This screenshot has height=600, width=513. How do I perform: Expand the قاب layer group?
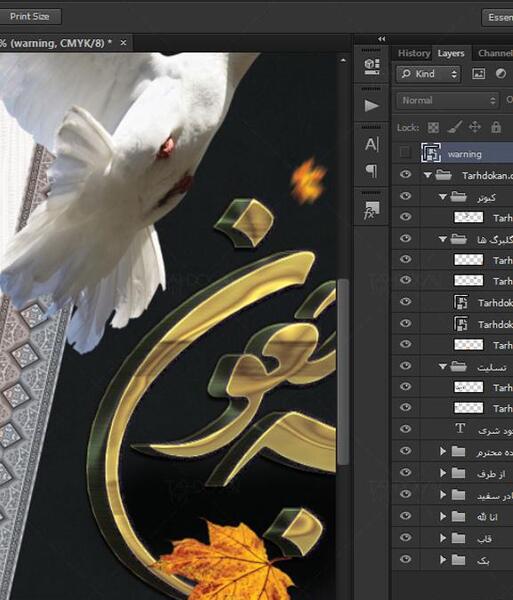coord(443,538)
